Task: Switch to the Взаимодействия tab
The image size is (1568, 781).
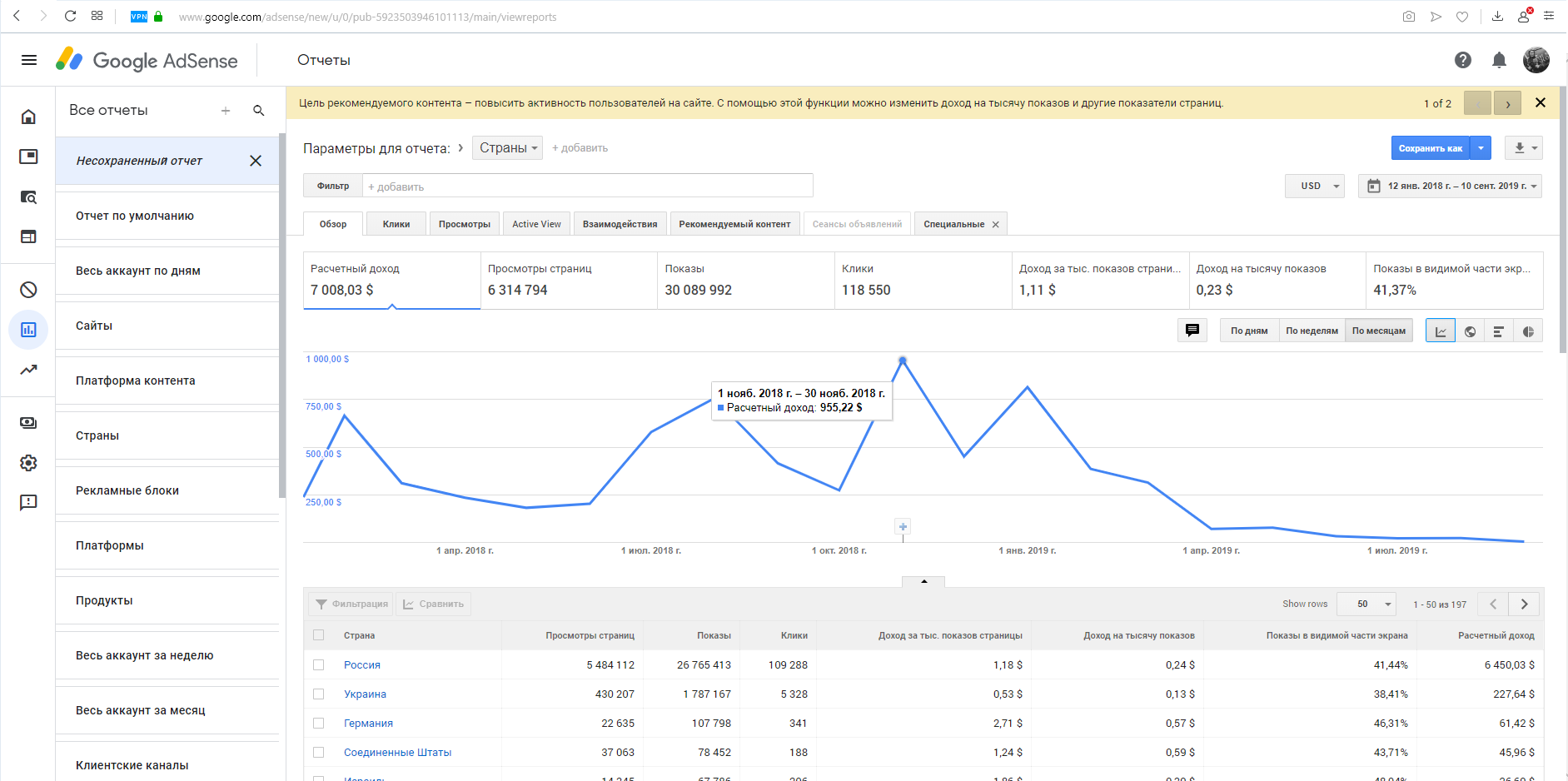Action: pyautogui.click(x=620, y=224)
